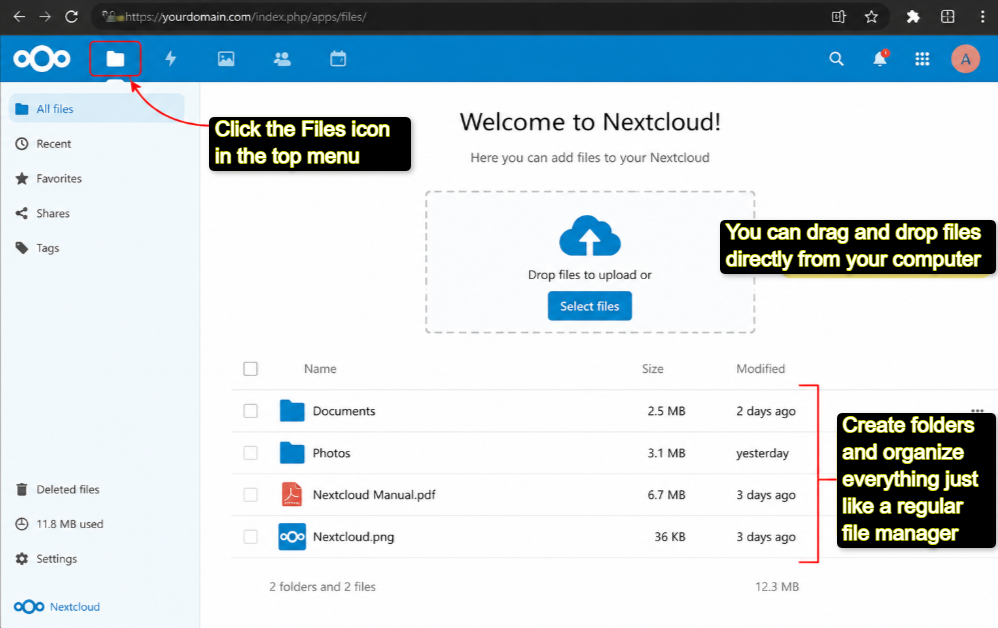Image resolution: width=998 pixels, height=628 pixels.
Task: Open the Photos app in top bar
Action: coord(226,59)
